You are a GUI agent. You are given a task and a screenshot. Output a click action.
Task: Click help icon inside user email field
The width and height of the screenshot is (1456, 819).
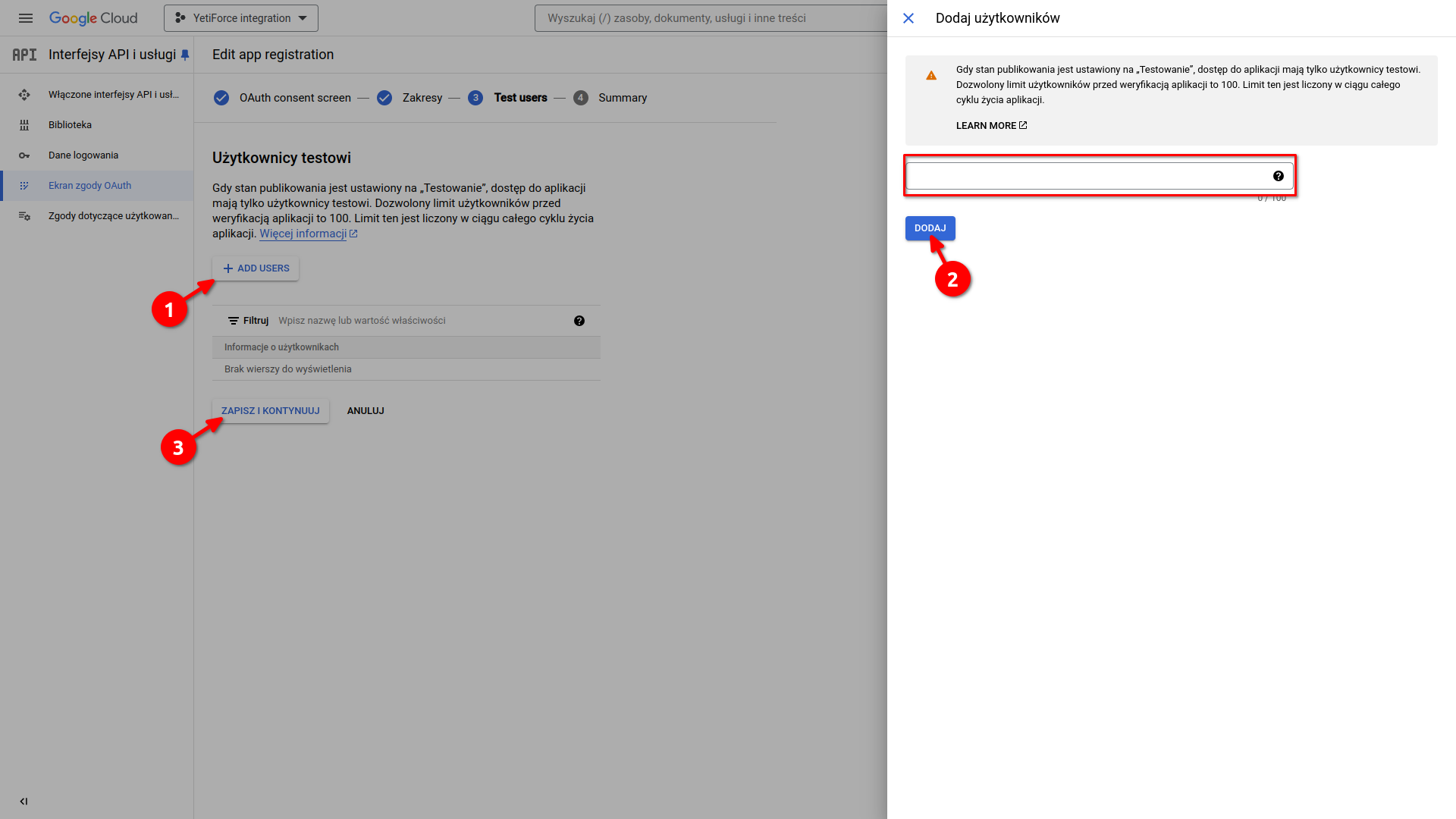coord(1279,176)
